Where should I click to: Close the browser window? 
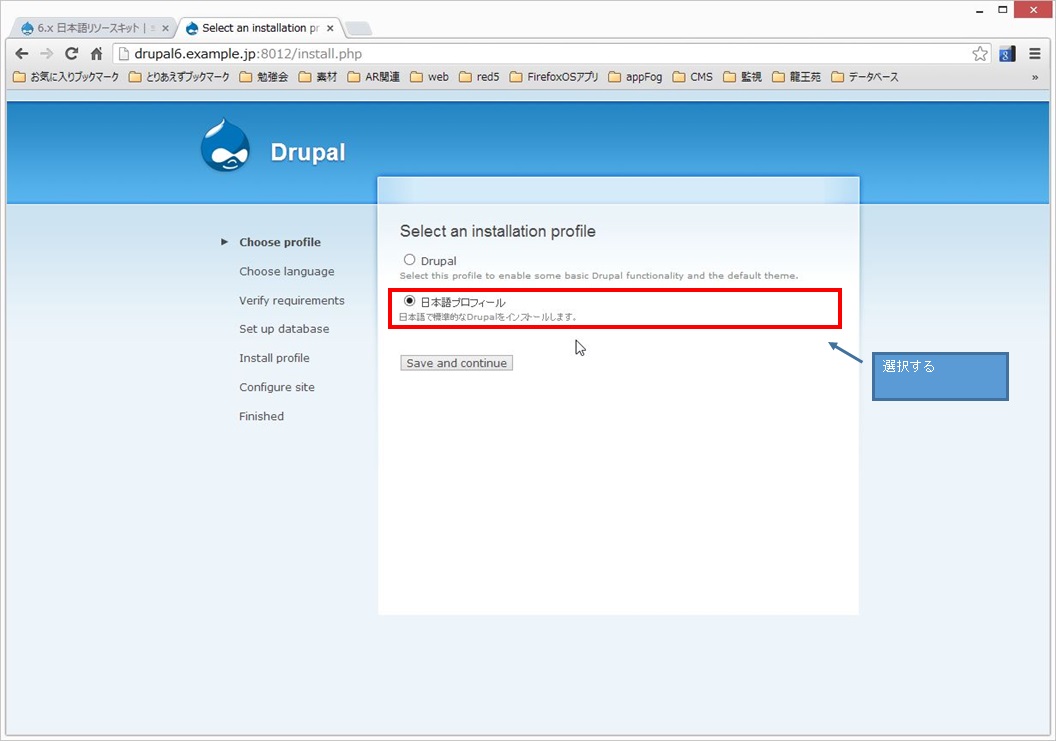1034,10
